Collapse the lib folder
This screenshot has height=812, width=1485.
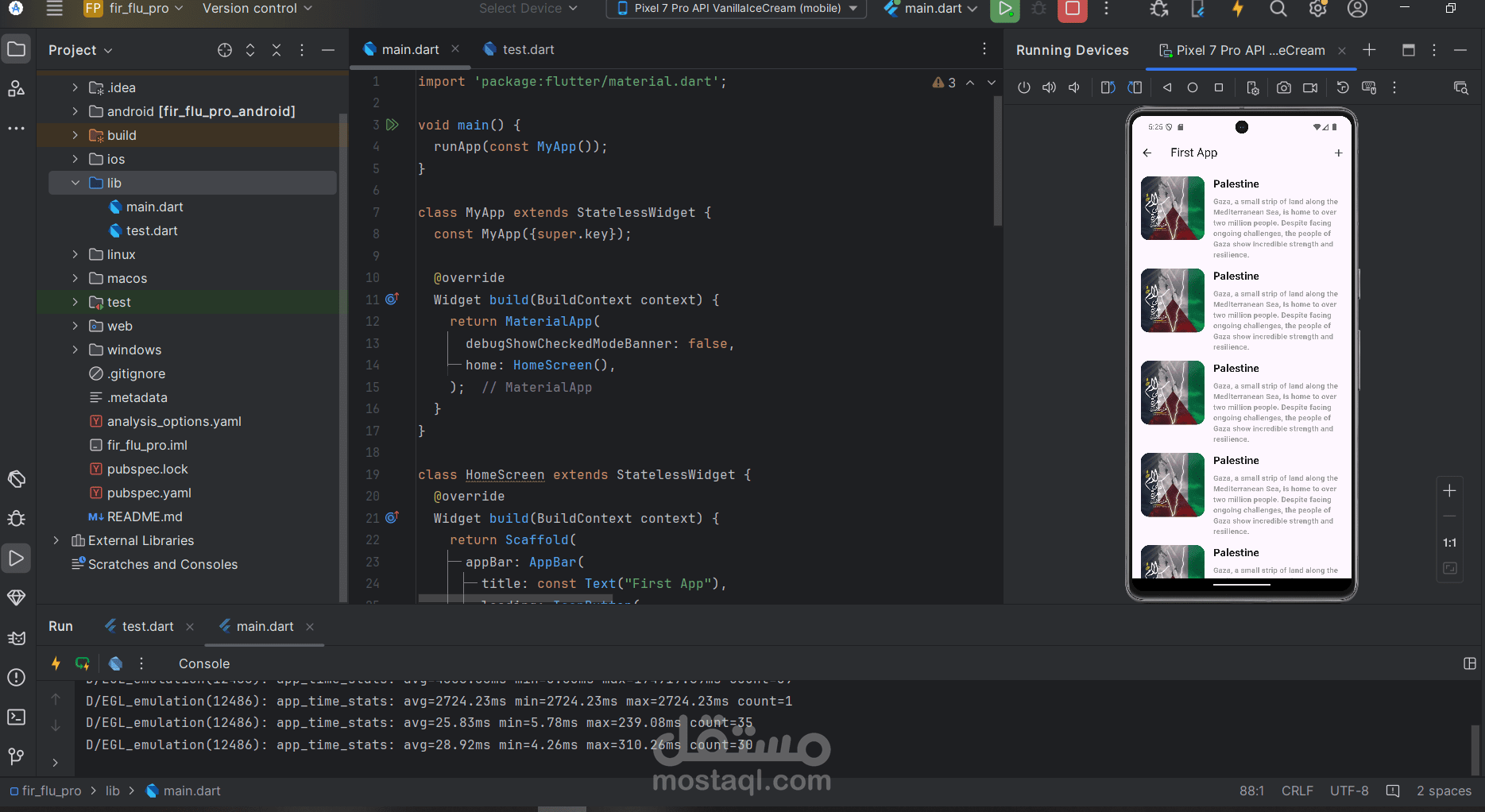pyautogui.click(x=75, y=183)
